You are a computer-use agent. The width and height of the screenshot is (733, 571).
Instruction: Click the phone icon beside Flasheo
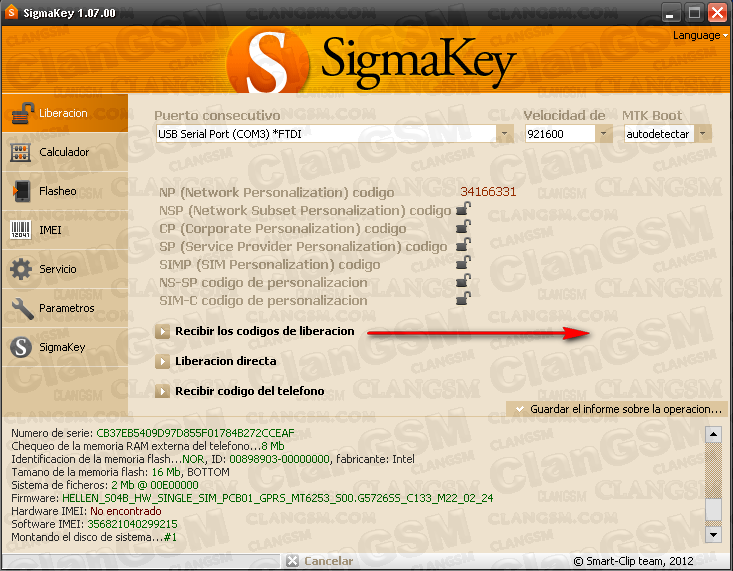(x=21, y=191)
